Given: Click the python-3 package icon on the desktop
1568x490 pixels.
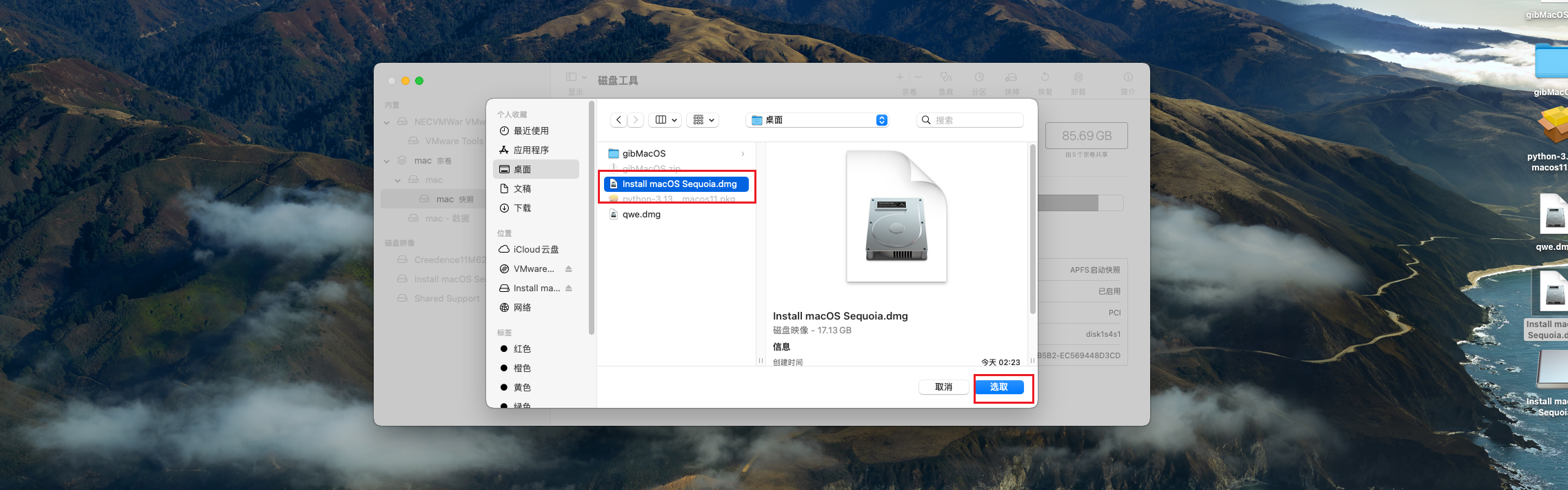Looking at the screenshot, I should tap(1553, 126).
